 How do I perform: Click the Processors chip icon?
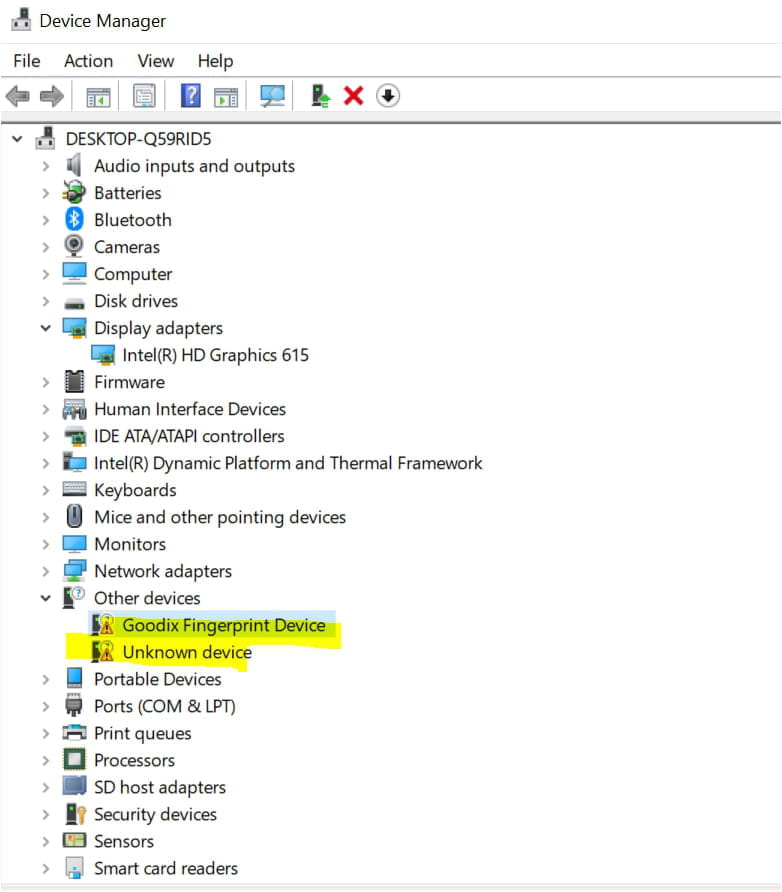[x=74, y=759]
